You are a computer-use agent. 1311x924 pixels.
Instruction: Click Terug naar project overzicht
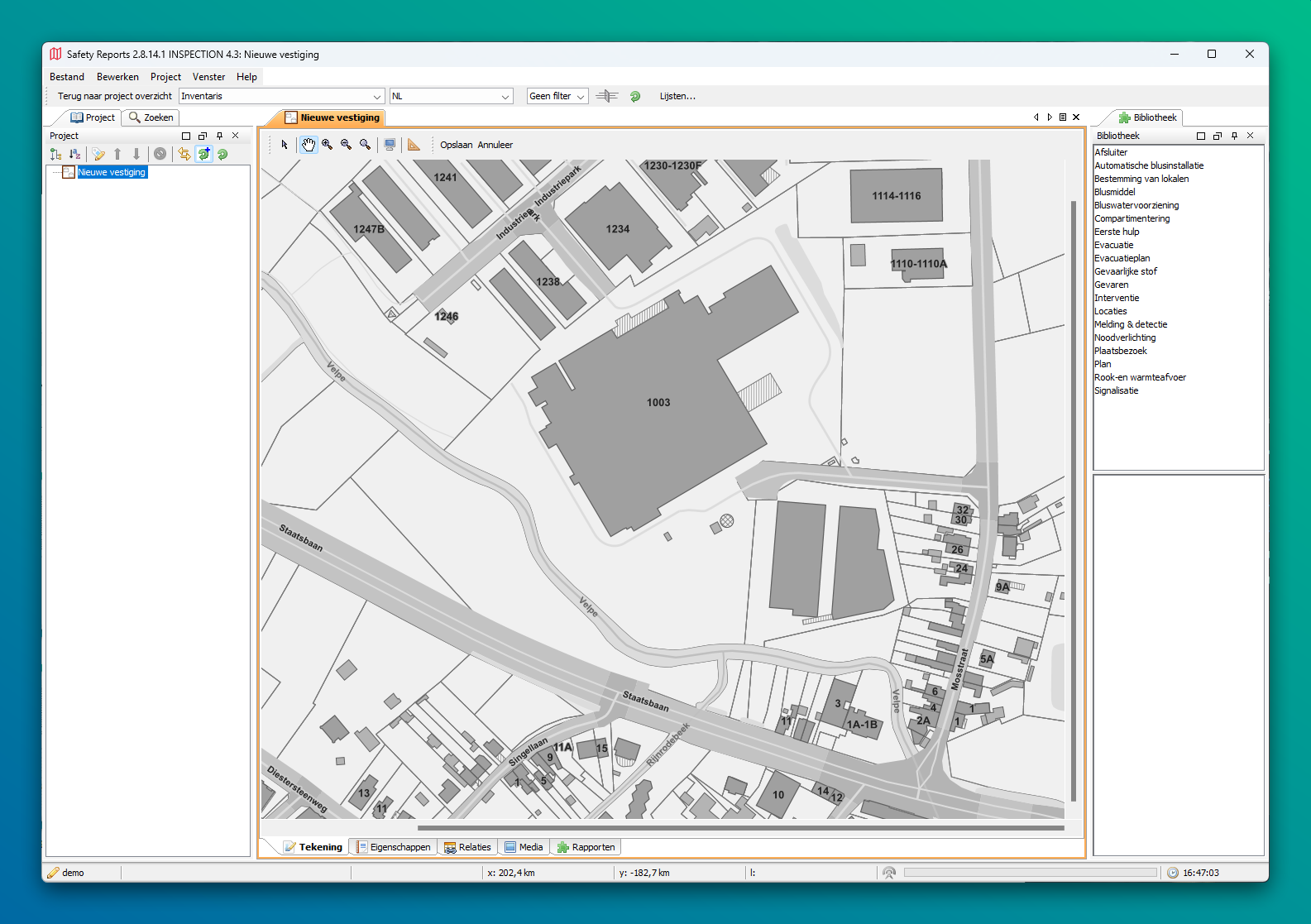115,97
